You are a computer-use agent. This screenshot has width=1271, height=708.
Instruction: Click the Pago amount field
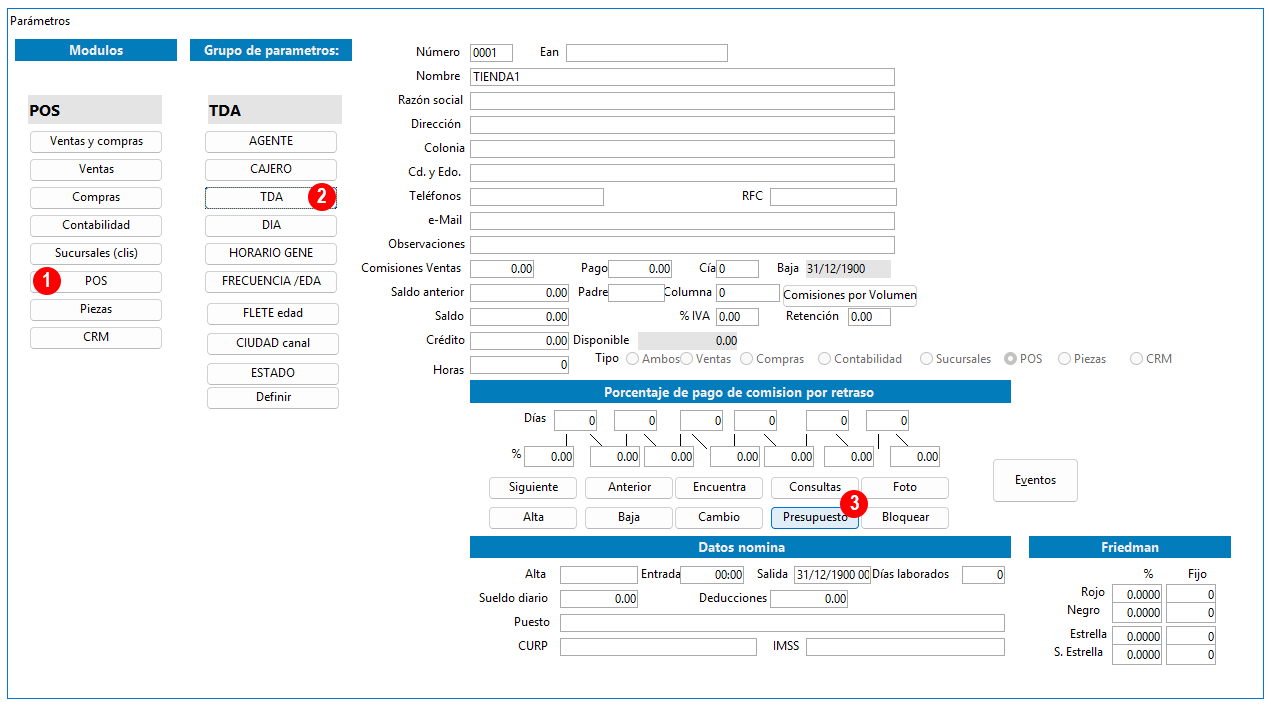[641, 269]
